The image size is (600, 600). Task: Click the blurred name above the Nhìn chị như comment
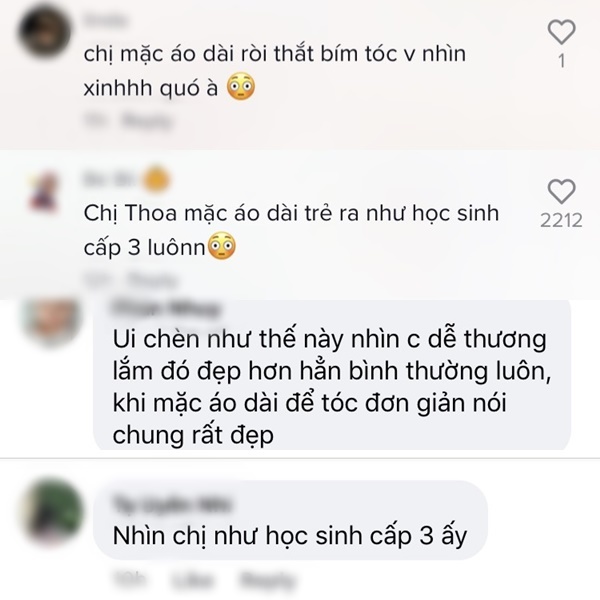(x=172, y=503)
